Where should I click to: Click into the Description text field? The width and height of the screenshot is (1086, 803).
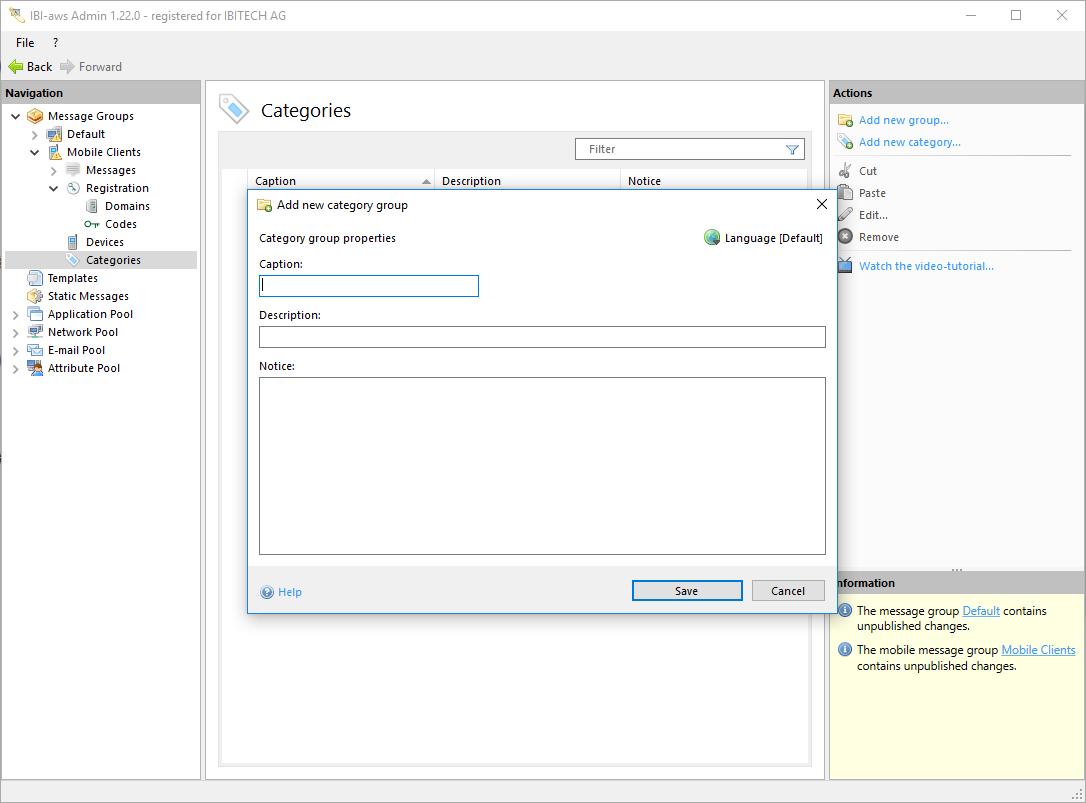point(542,337)
